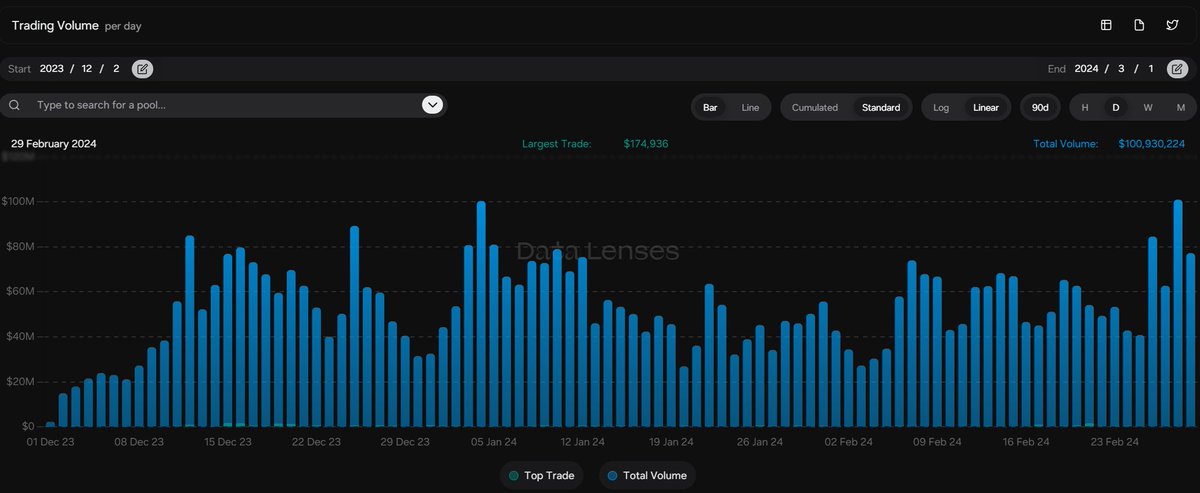Click the $100M y-axis label

click(19, 201)
